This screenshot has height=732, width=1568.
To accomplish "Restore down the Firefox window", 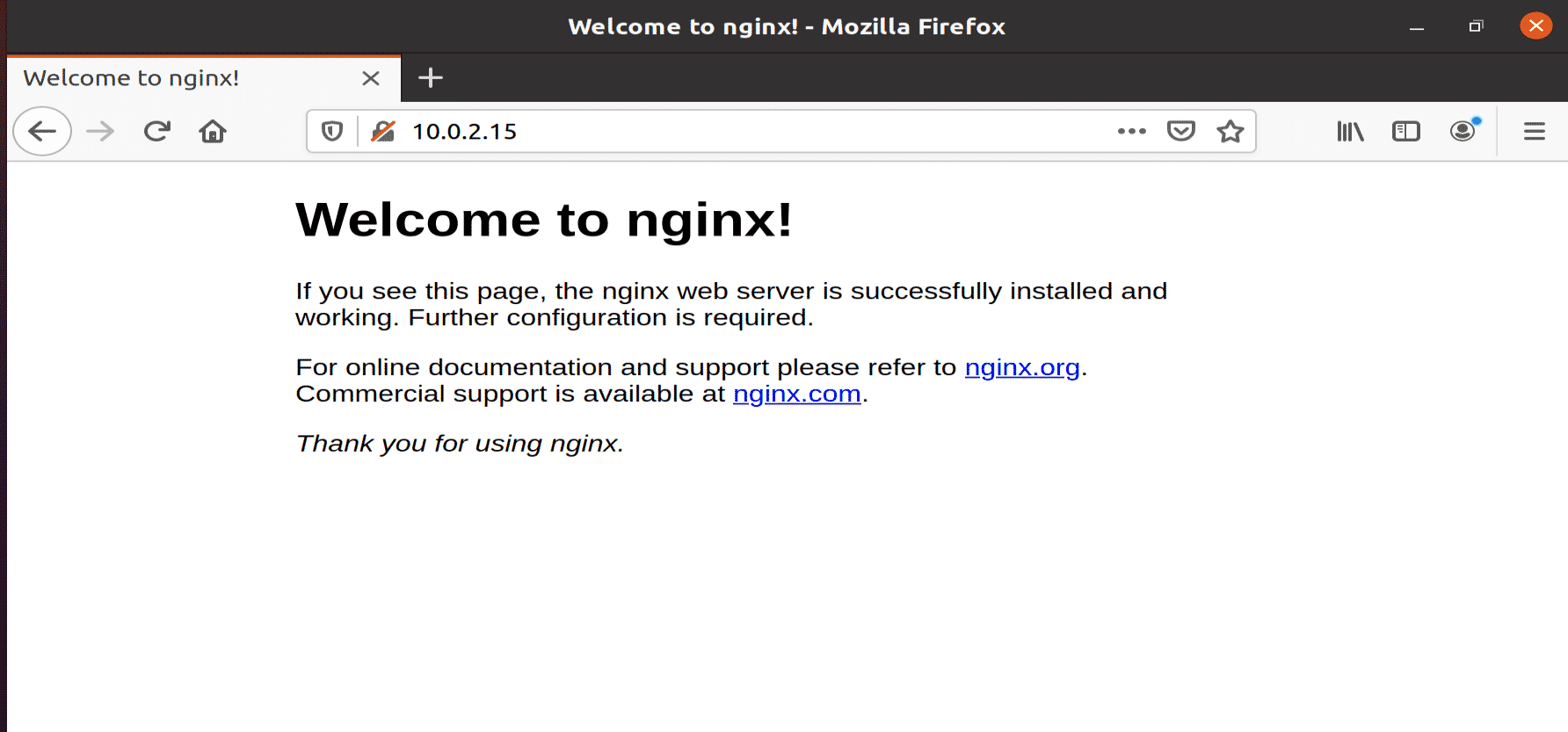I will point(1476,26).
